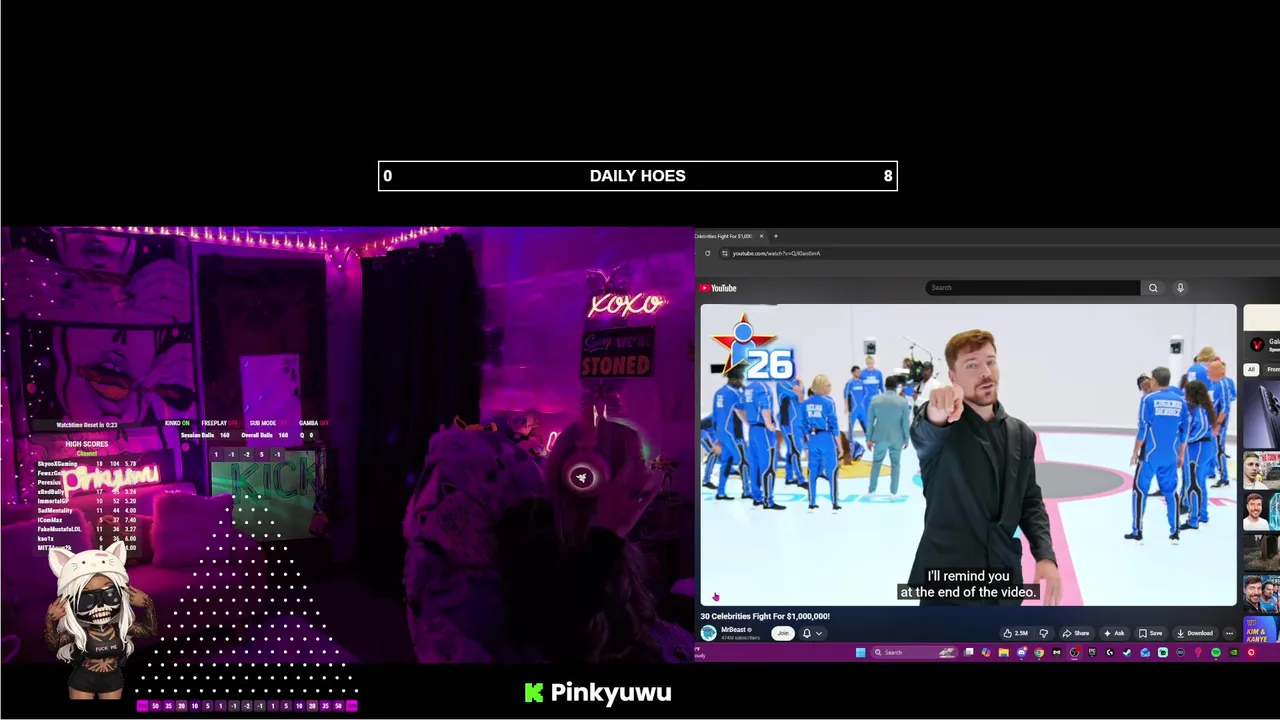Click the DAILY HOES progress bar

click(638, 176)
